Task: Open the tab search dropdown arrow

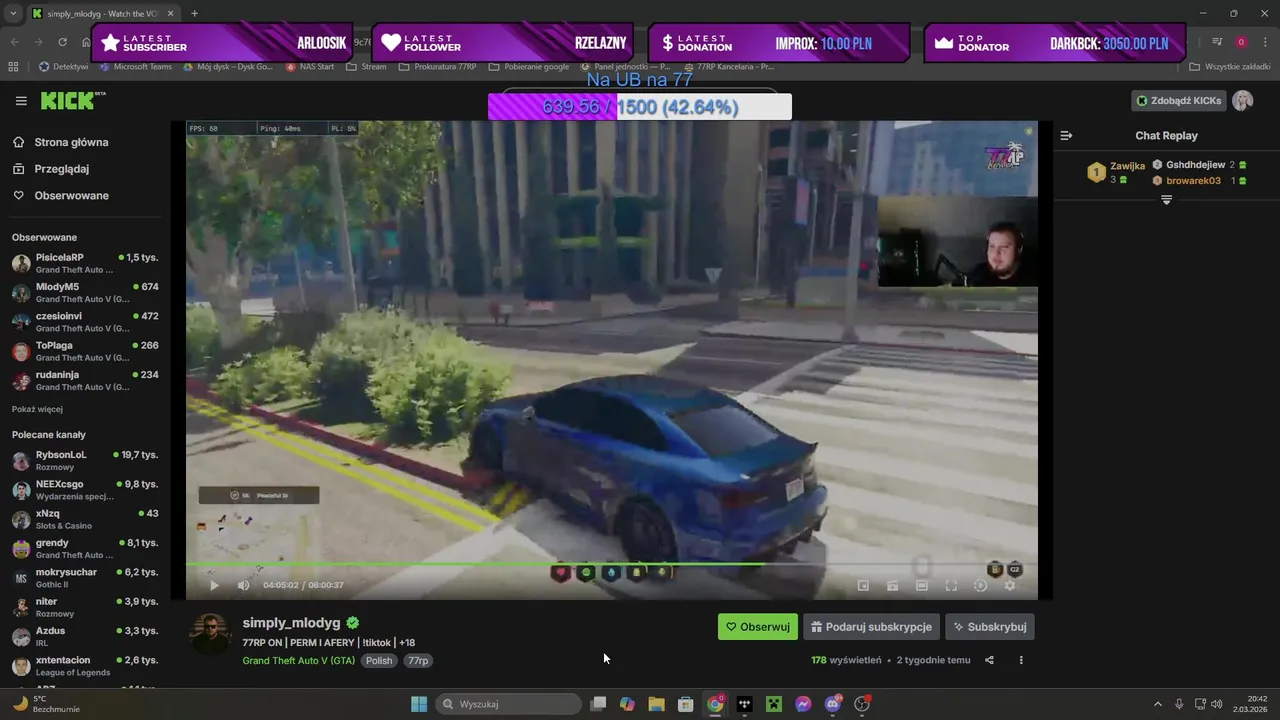Action: pos(12,13)
